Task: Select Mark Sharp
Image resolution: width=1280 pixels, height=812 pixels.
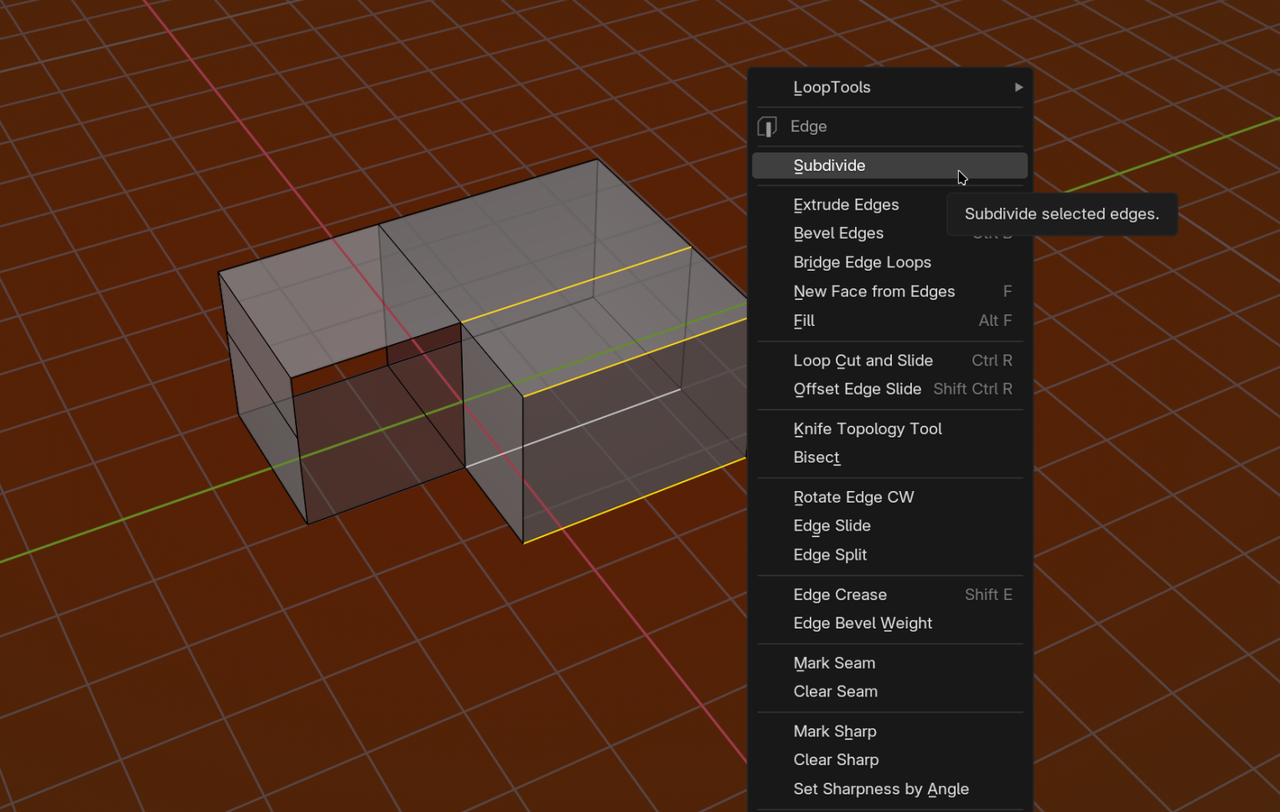Action: click(x=890, y=731)
